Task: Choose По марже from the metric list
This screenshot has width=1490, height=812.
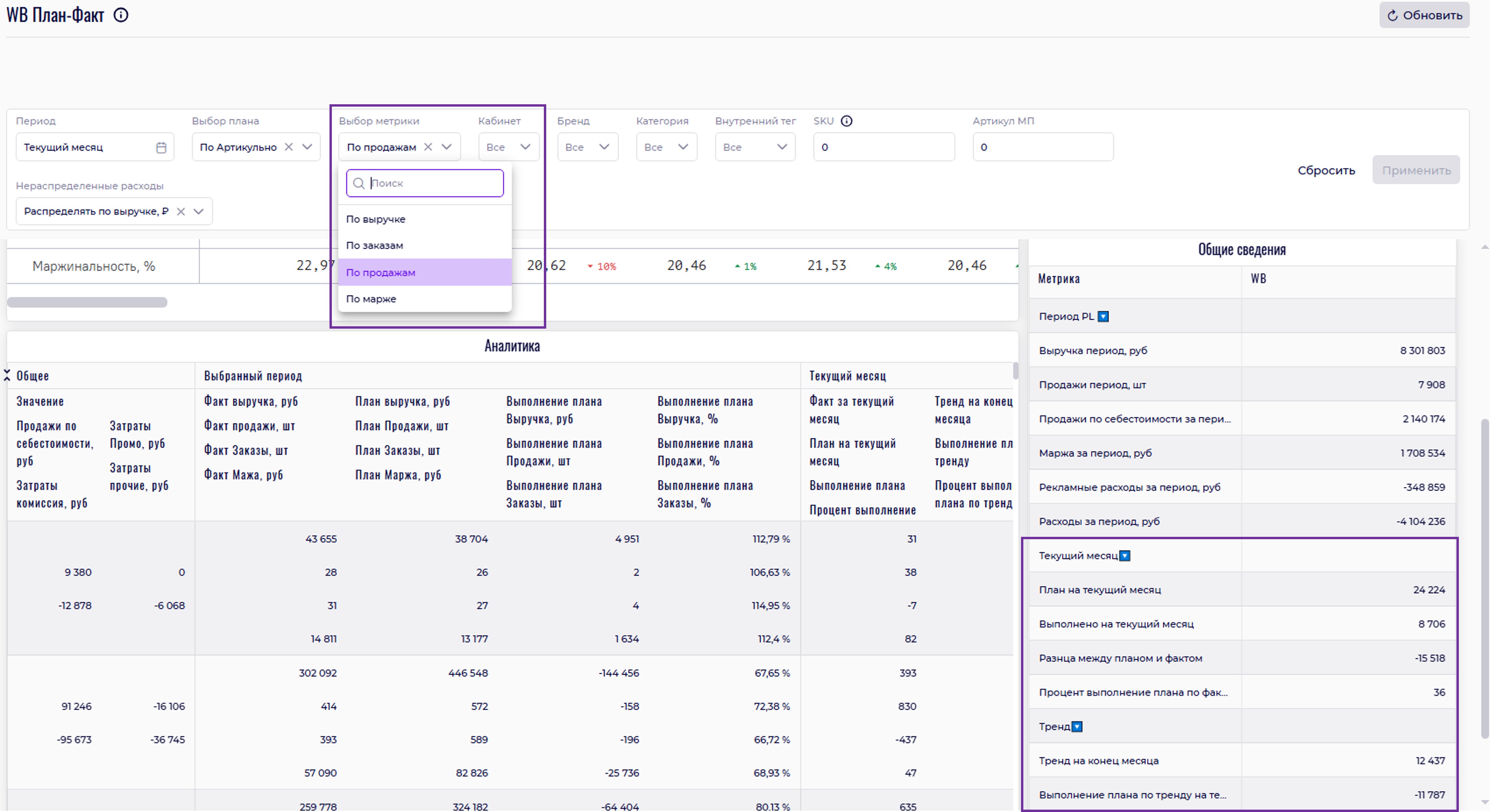Action: [x=371, y=299]
